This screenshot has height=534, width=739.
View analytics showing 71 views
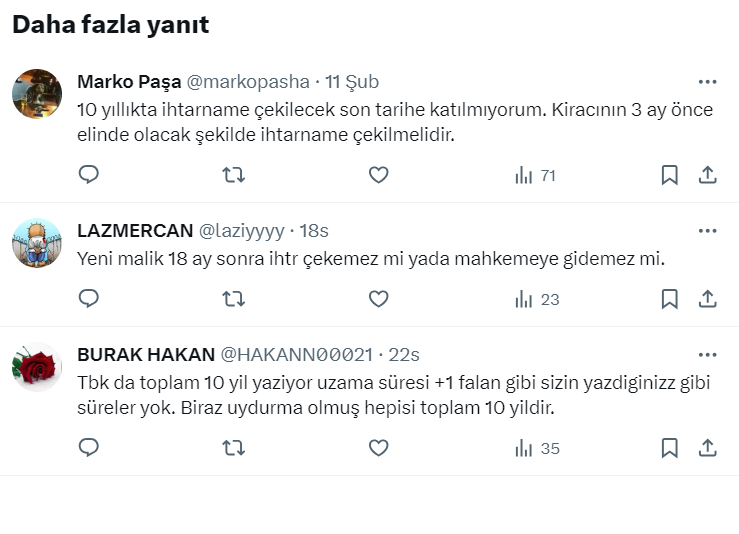(535, 175)
